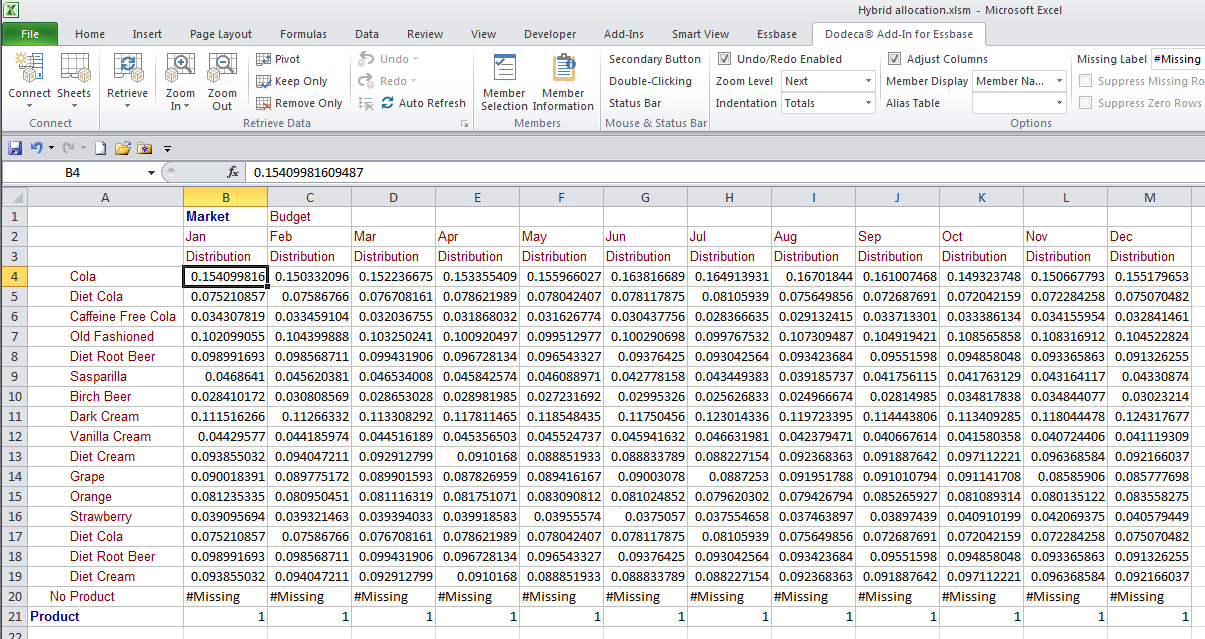
Task: Click the Status Bar option
Action: pos(635,103)
